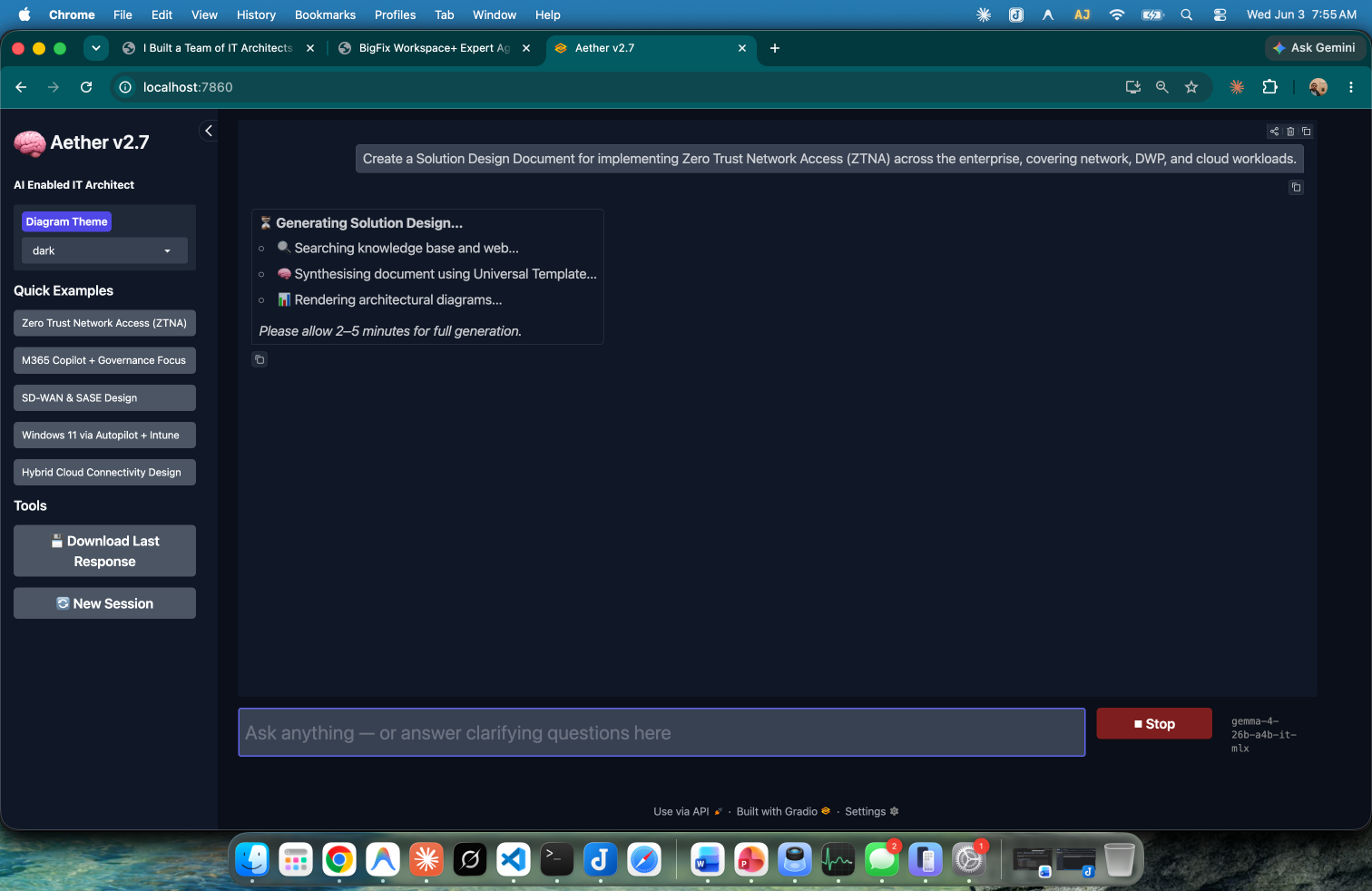Copy the ZTNA user prompt message

pyautogui.click(x=1296, y=187)
